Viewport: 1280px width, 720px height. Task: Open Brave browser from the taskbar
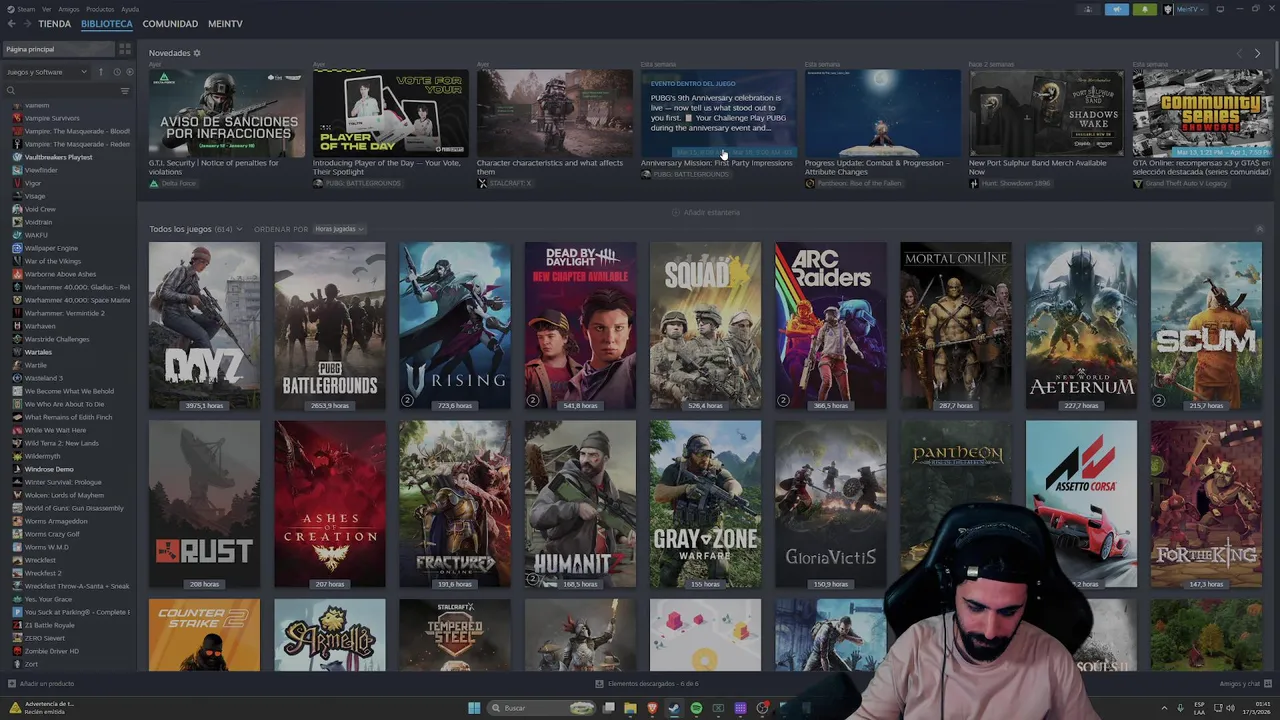tap(652, 708)
